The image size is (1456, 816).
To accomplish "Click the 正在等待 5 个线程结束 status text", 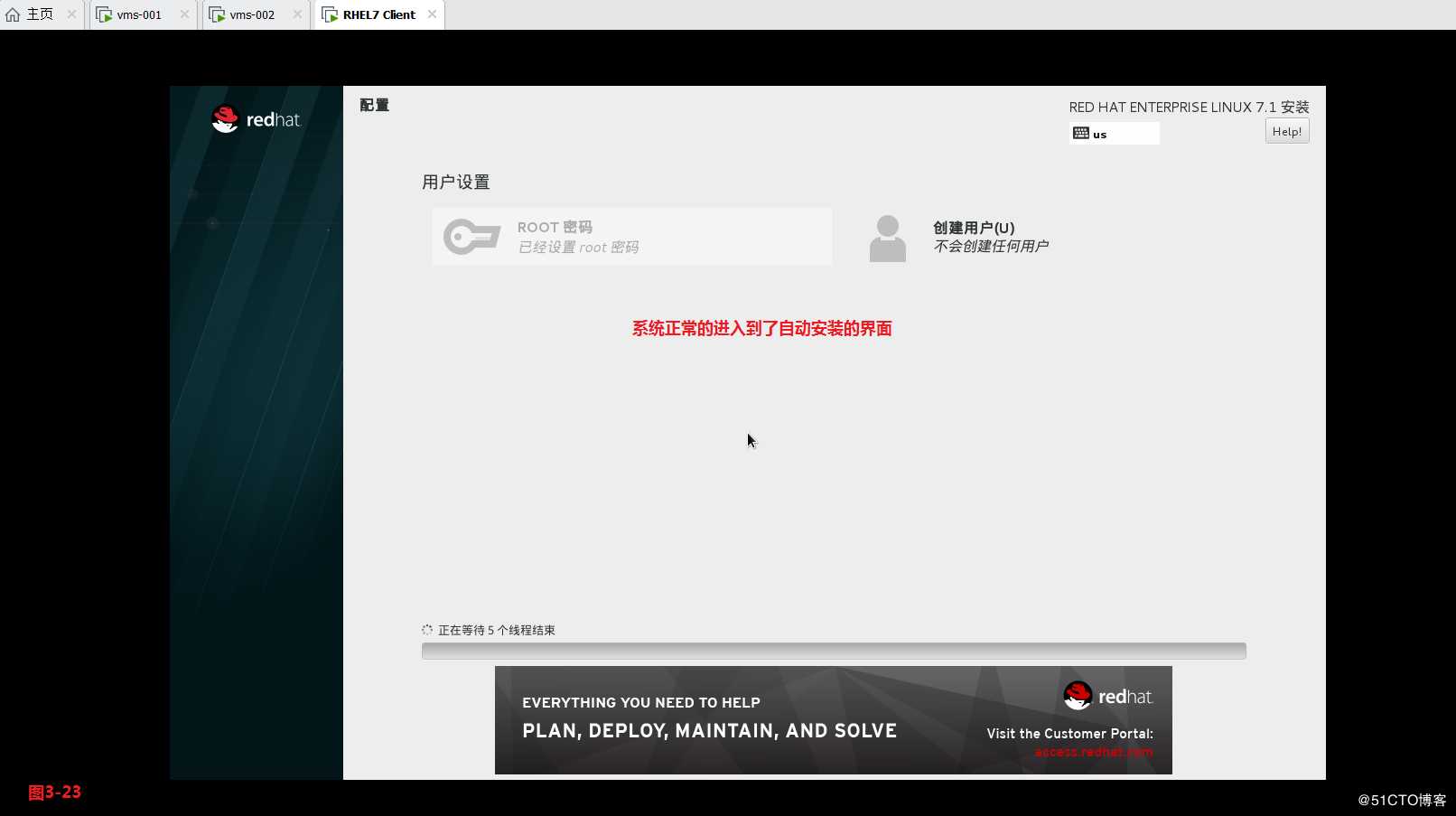I will click(x=497, y=630).
